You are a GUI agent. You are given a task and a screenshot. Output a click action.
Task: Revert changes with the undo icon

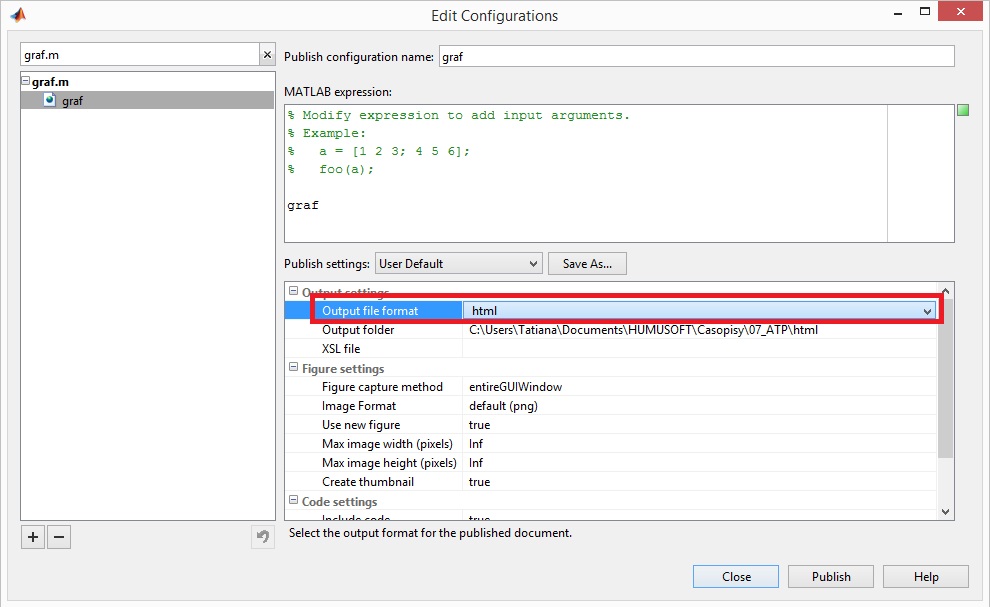tap(263, 538)
